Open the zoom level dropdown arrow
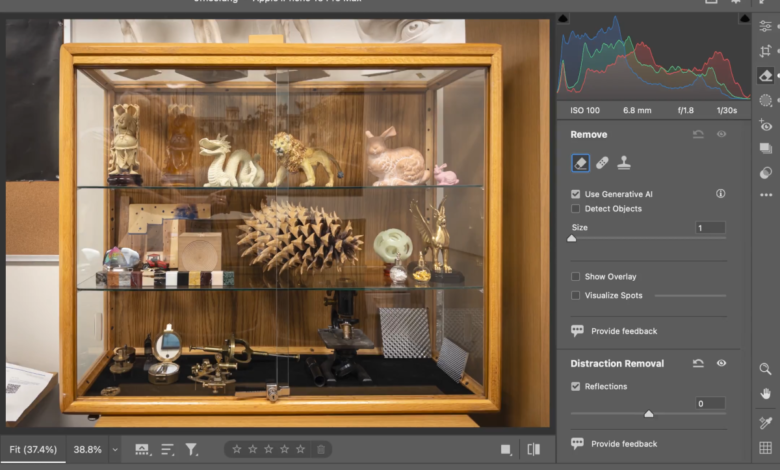This screenshot has height=470, width=780. pos(115,450)
